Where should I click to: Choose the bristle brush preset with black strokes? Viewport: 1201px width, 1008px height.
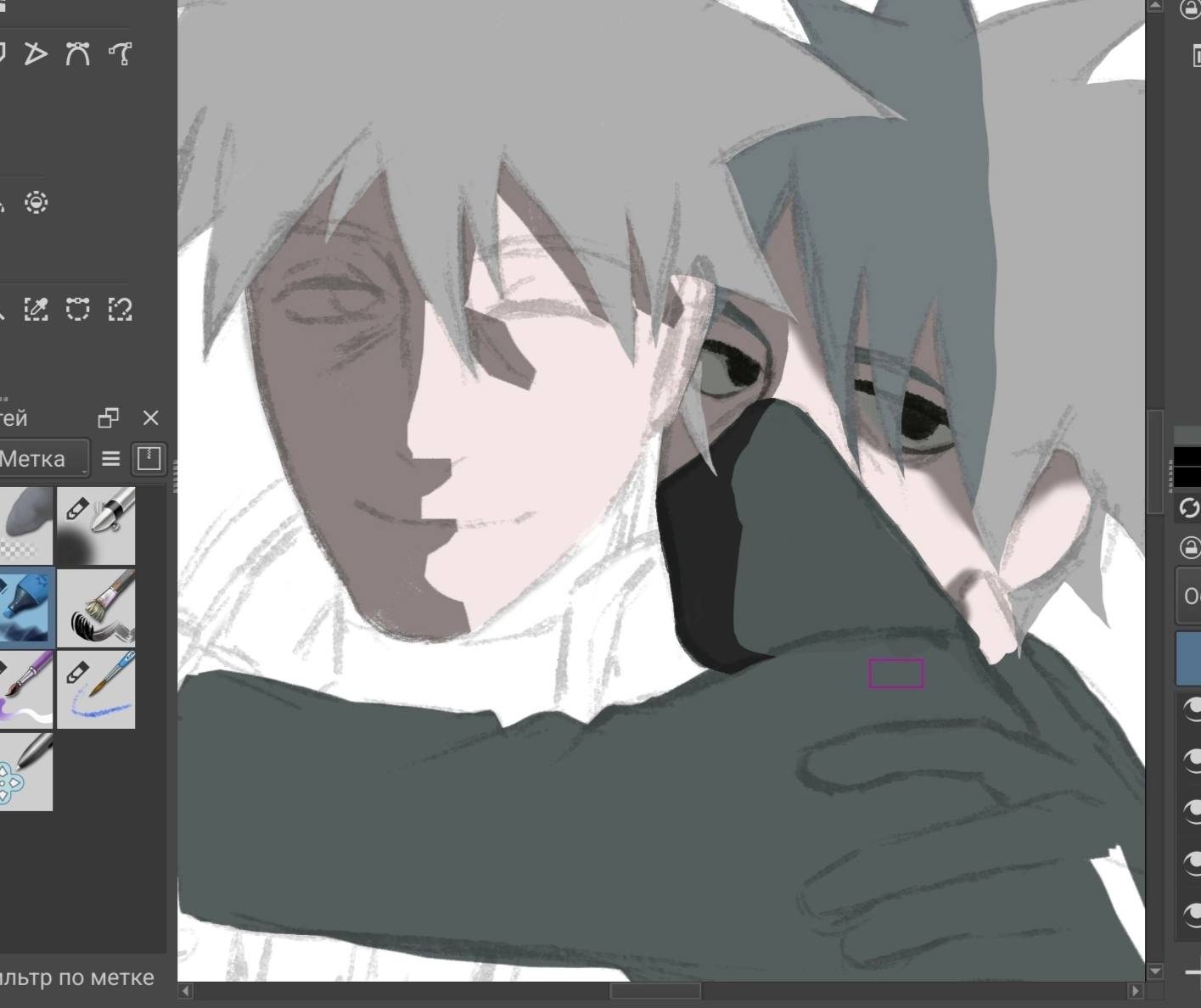click(96, 608)
